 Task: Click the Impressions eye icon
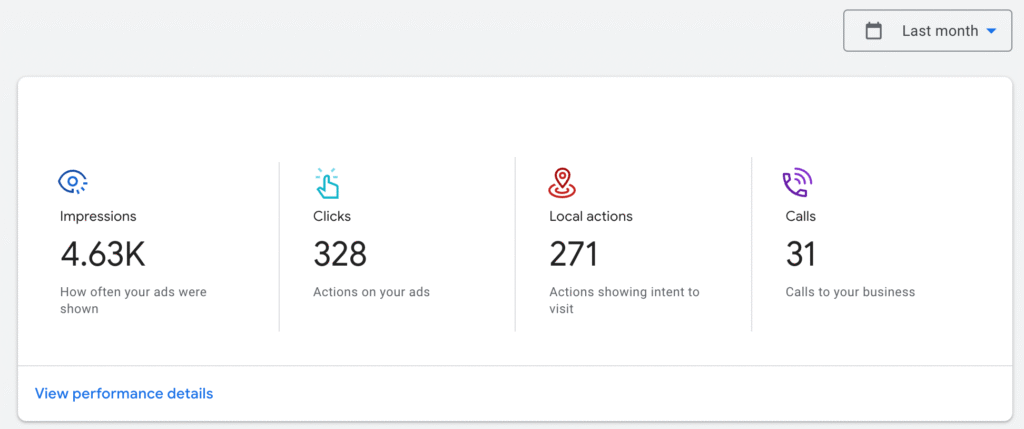click(73, 182)
